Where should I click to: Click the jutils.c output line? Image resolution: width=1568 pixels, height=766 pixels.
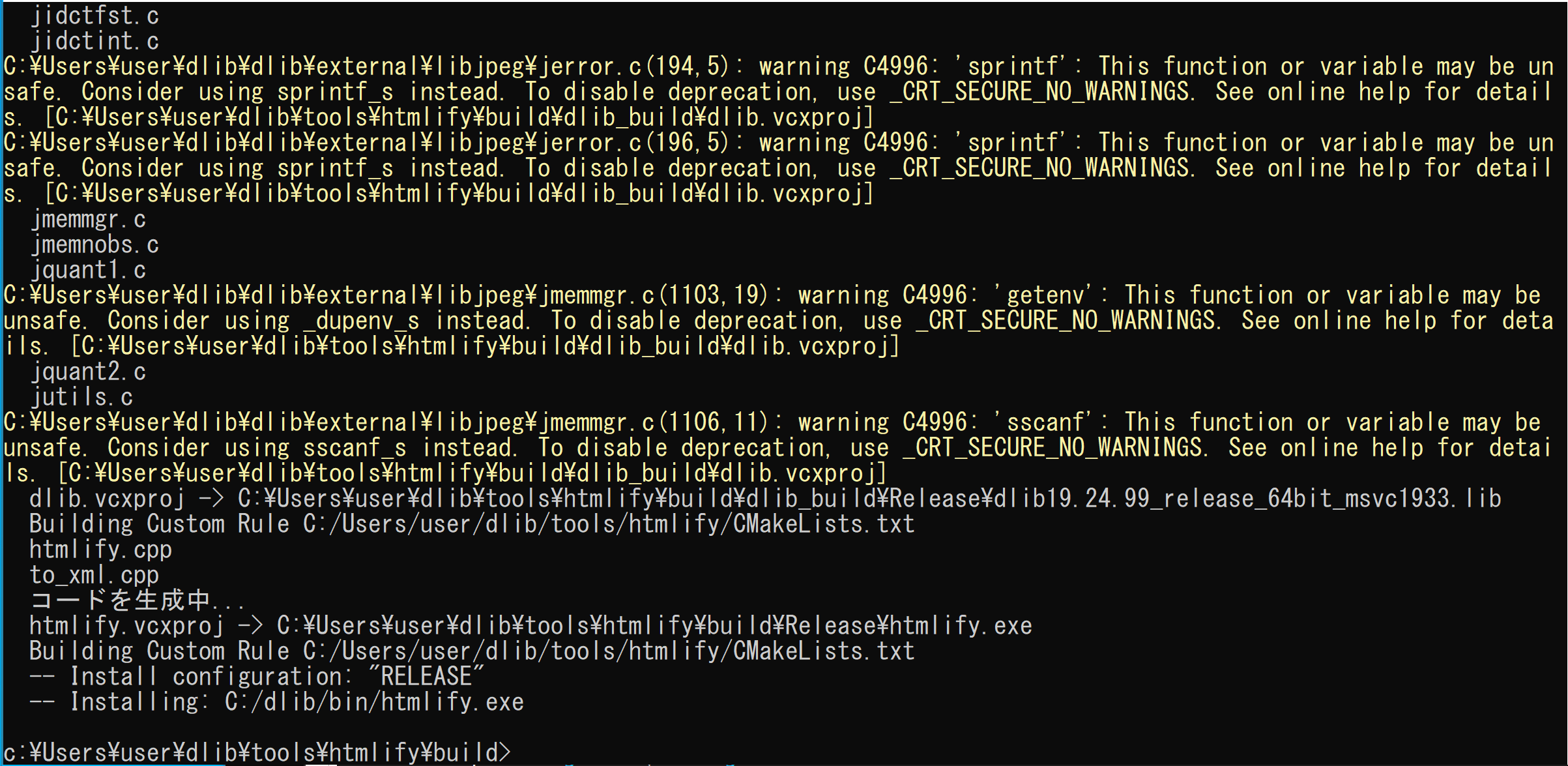(x=82, y=397)
